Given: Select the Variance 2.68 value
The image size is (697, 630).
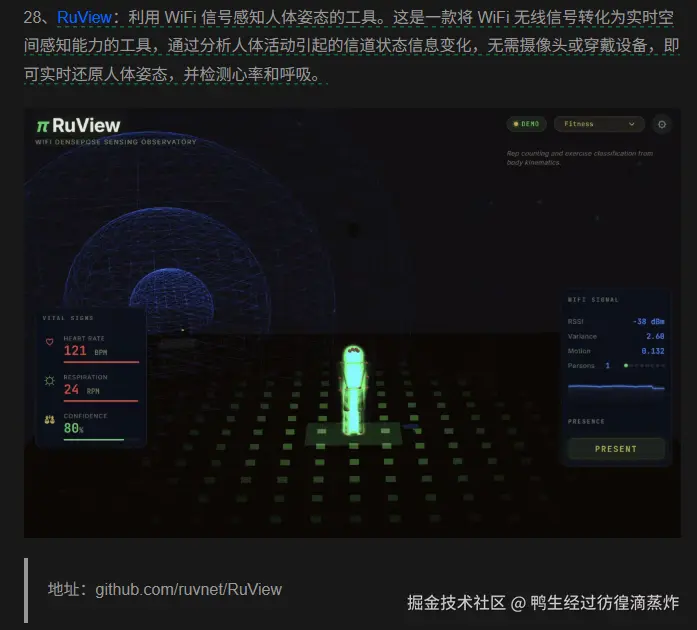Looking at the screenshot, I should click(655, 336).
